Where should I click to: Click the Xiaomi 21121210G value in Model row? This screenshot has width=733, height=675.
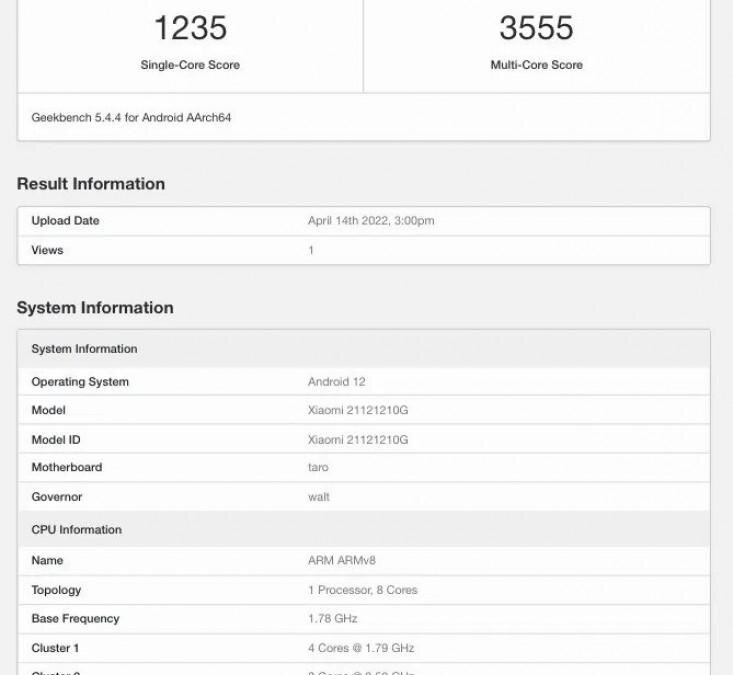pyautogui.click(x=358, y=411)
